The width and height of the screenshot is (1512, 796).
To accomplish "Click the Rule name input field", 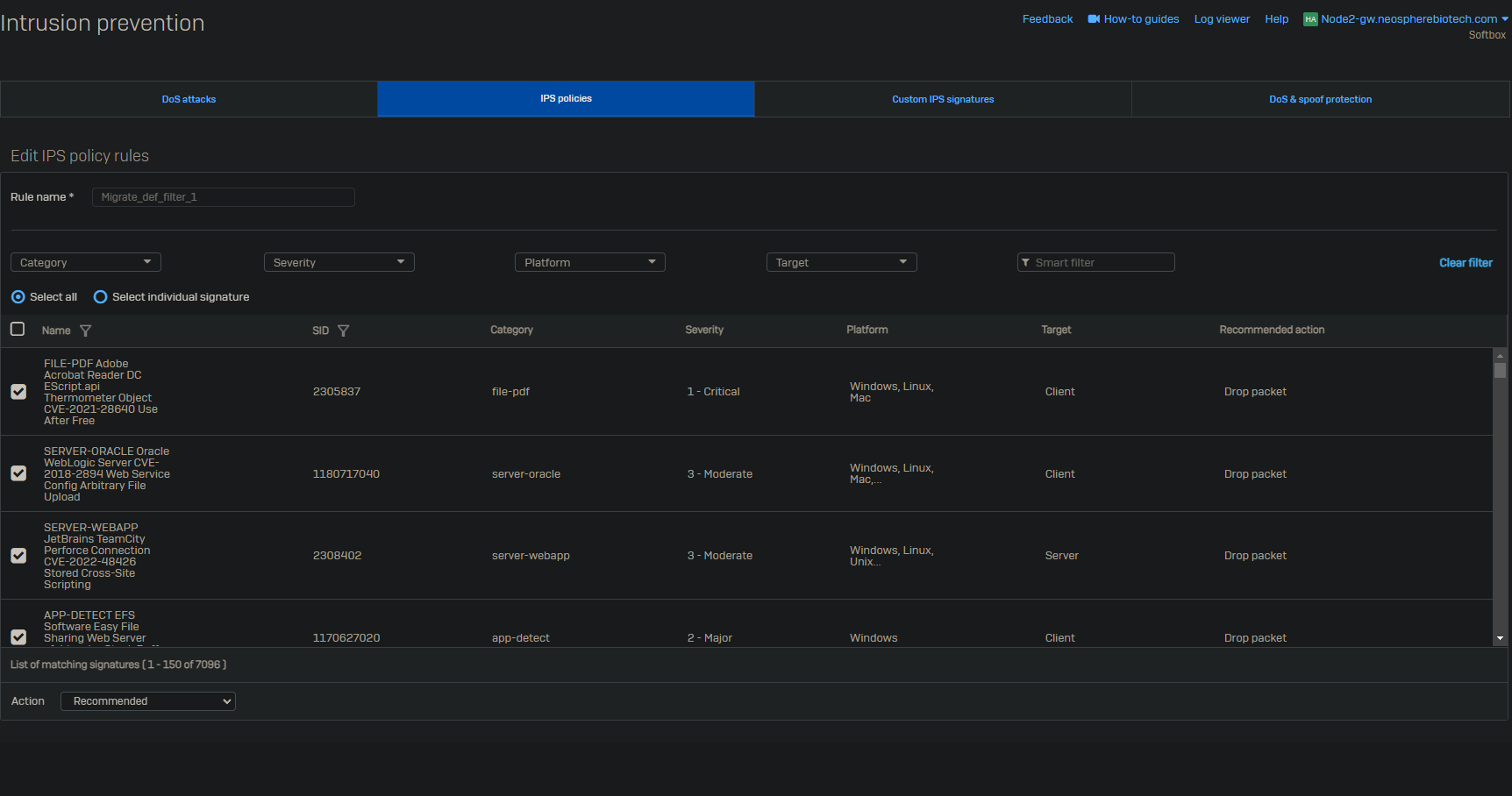I will [x=224, y=197].
